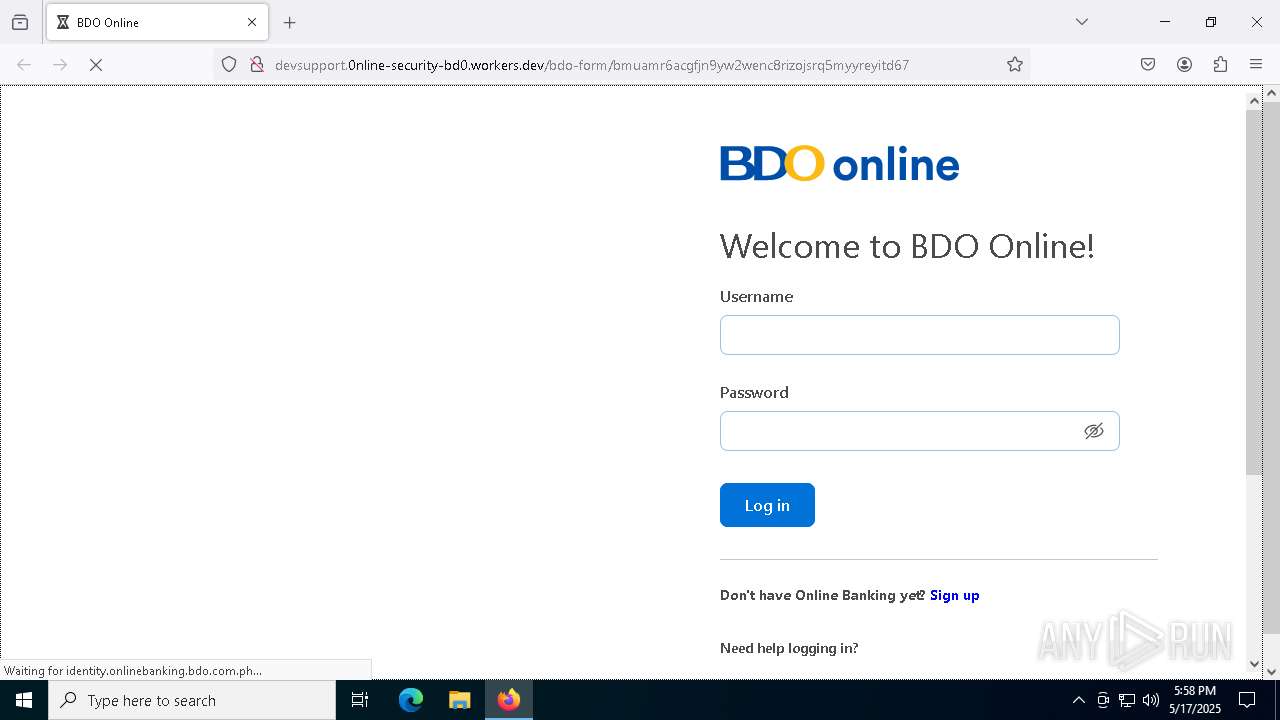Image resolution: width=1280 pixels, height=720 pixels.
Task: Select the BDO Online browser tab
Action: click(x=157, y=22)
